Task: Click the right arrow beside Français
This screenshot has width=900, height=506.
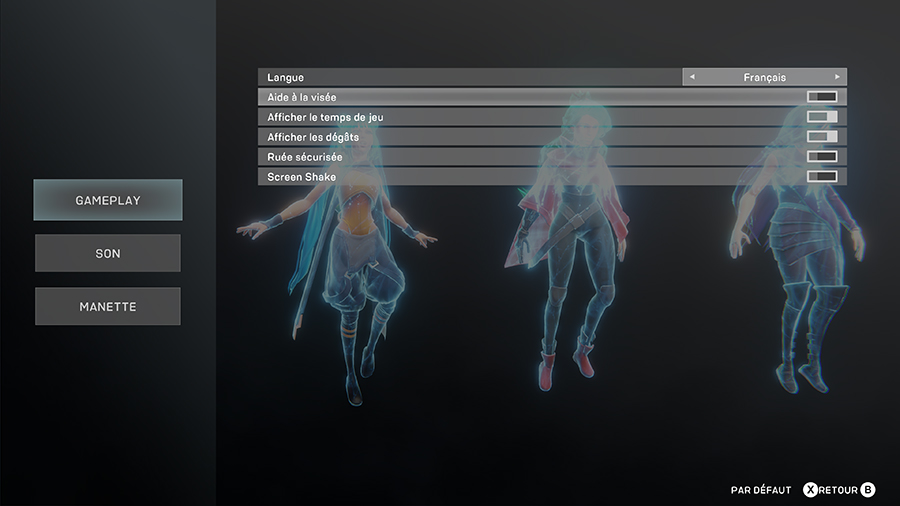Action: click(837, 77)
